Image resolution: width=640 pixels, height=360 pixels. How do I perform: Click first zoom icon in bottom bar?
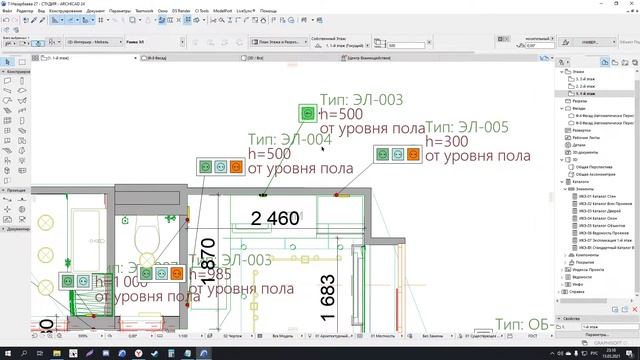49,336
